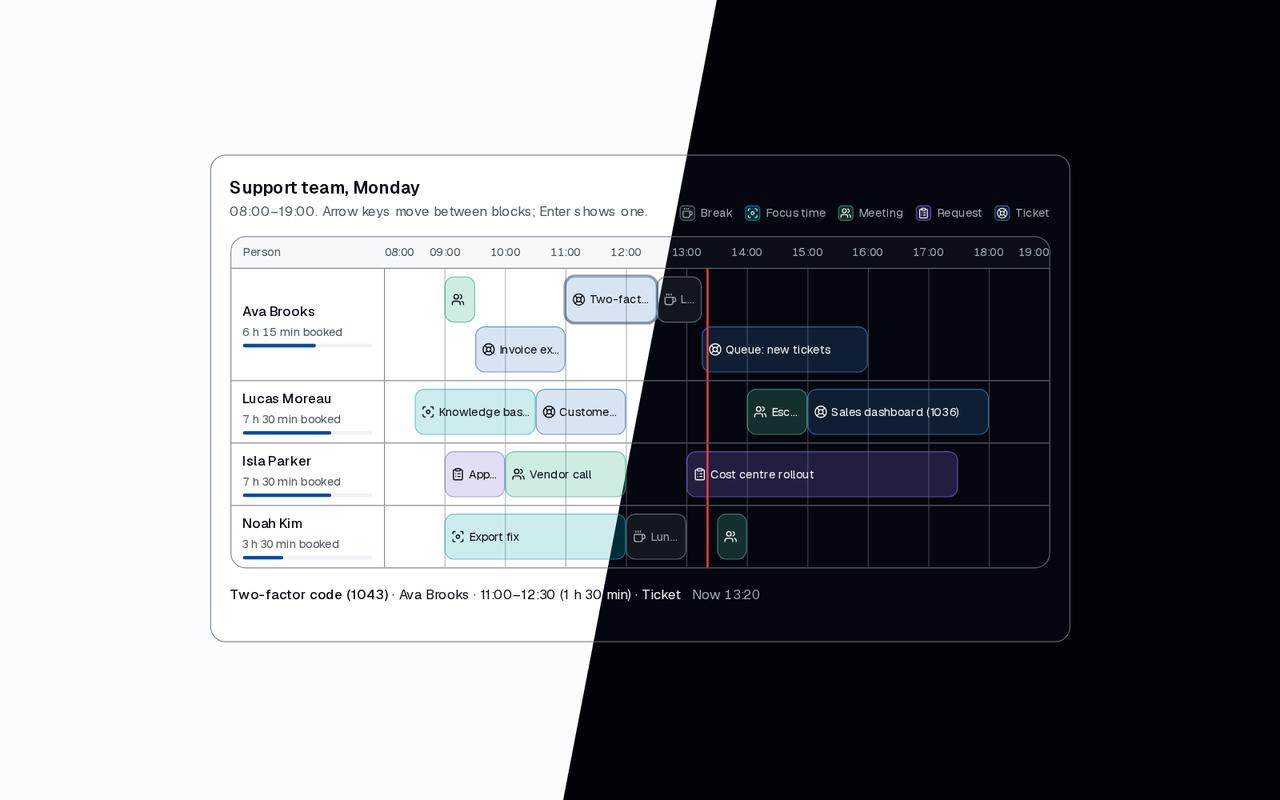1280x800 pixels.
Task: Select the Two-fact… ticket block
Action: [x=611, y=299]
